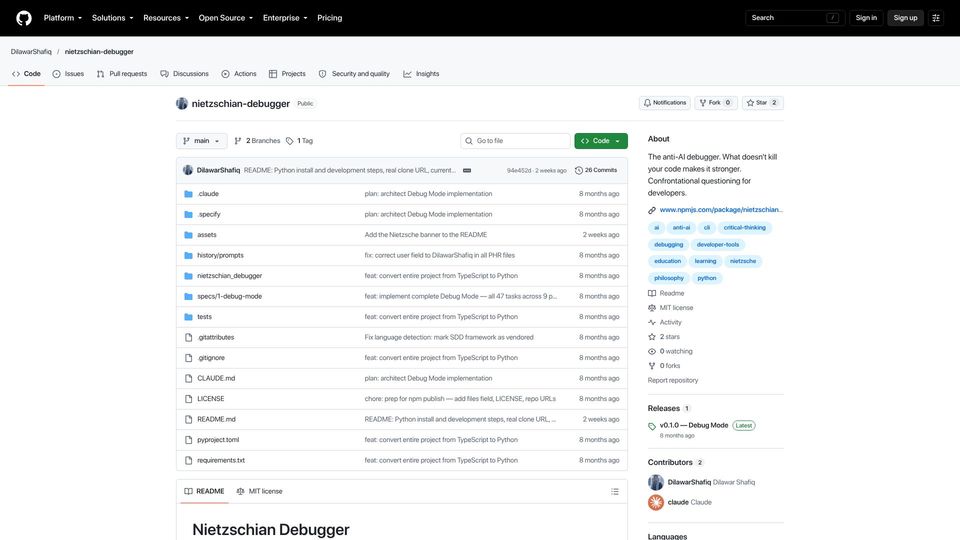Click the Sign up button
The height and width of the screenshot is (540, 960).
(x=905, y=18)
